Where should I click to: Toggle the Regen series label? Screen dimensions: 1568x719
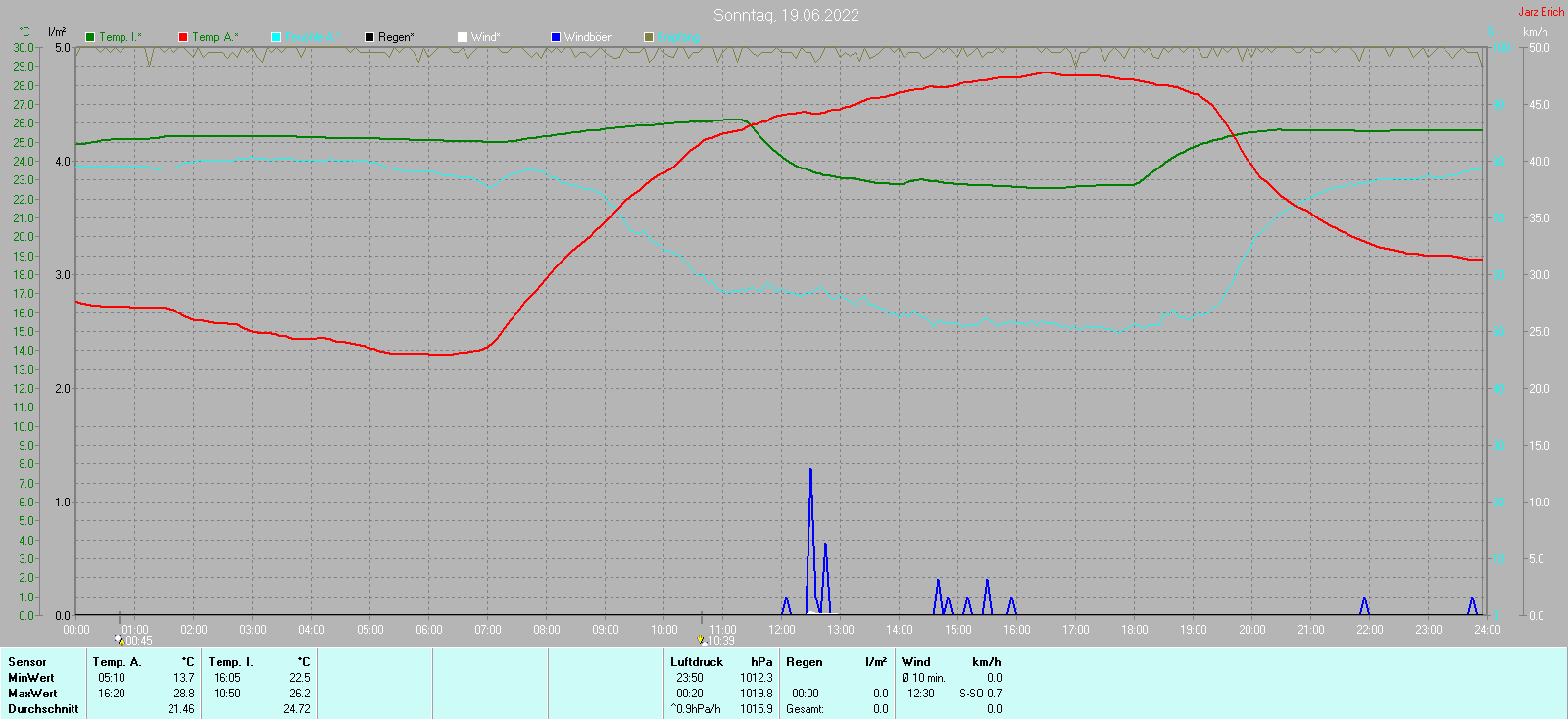(396, 37)
